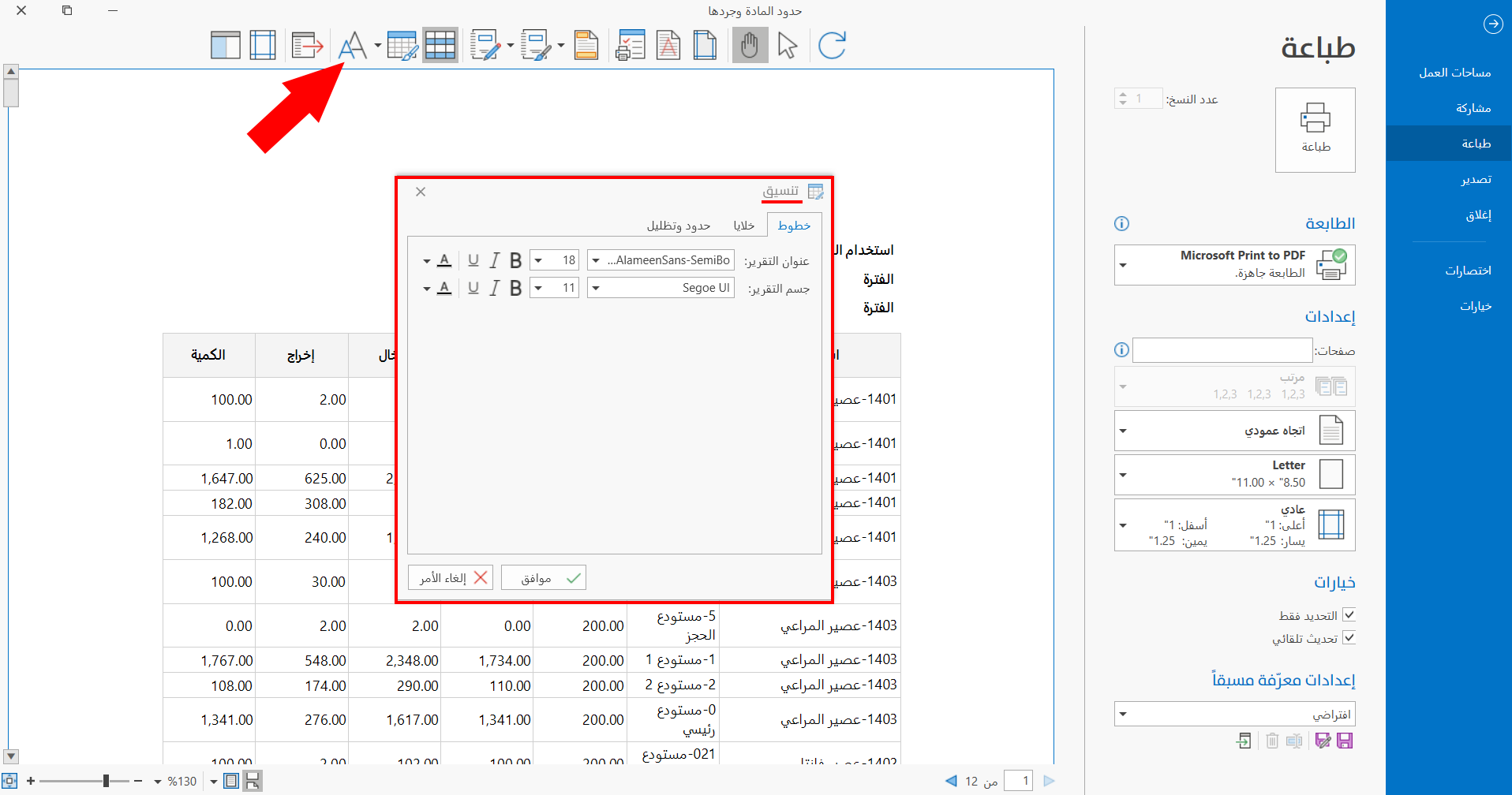Click the refresh preview icon
This screenshot has width=1512, height=795.
tap(832, 45)
